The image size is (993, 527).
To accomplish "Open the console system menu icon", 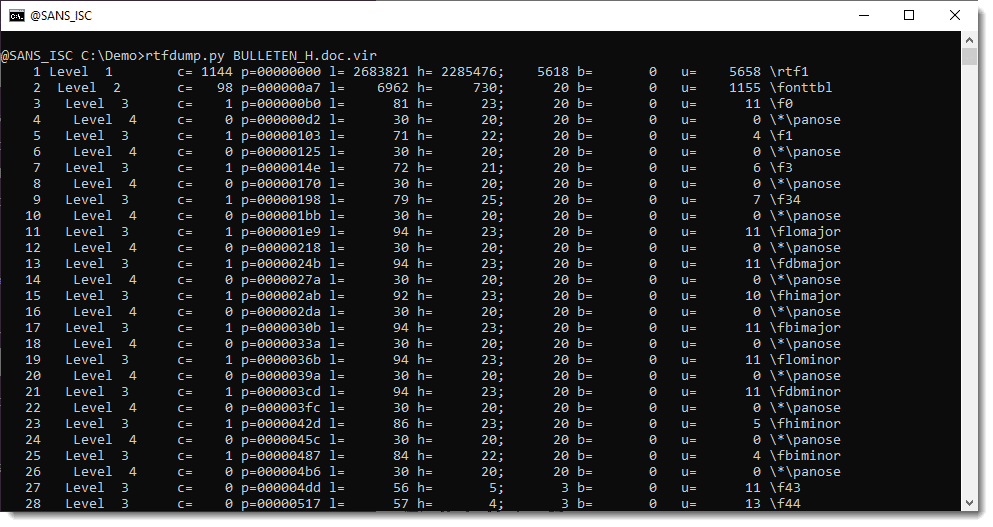I will coord(17,15).
